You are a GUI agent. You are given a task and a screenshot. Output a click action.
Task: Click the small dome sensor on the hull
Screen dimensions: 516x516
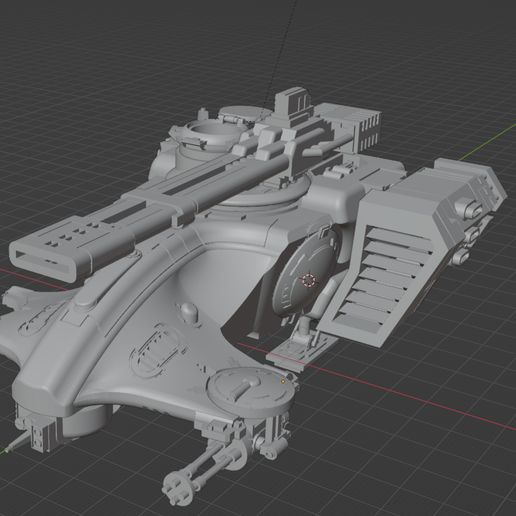pos(190,312)
